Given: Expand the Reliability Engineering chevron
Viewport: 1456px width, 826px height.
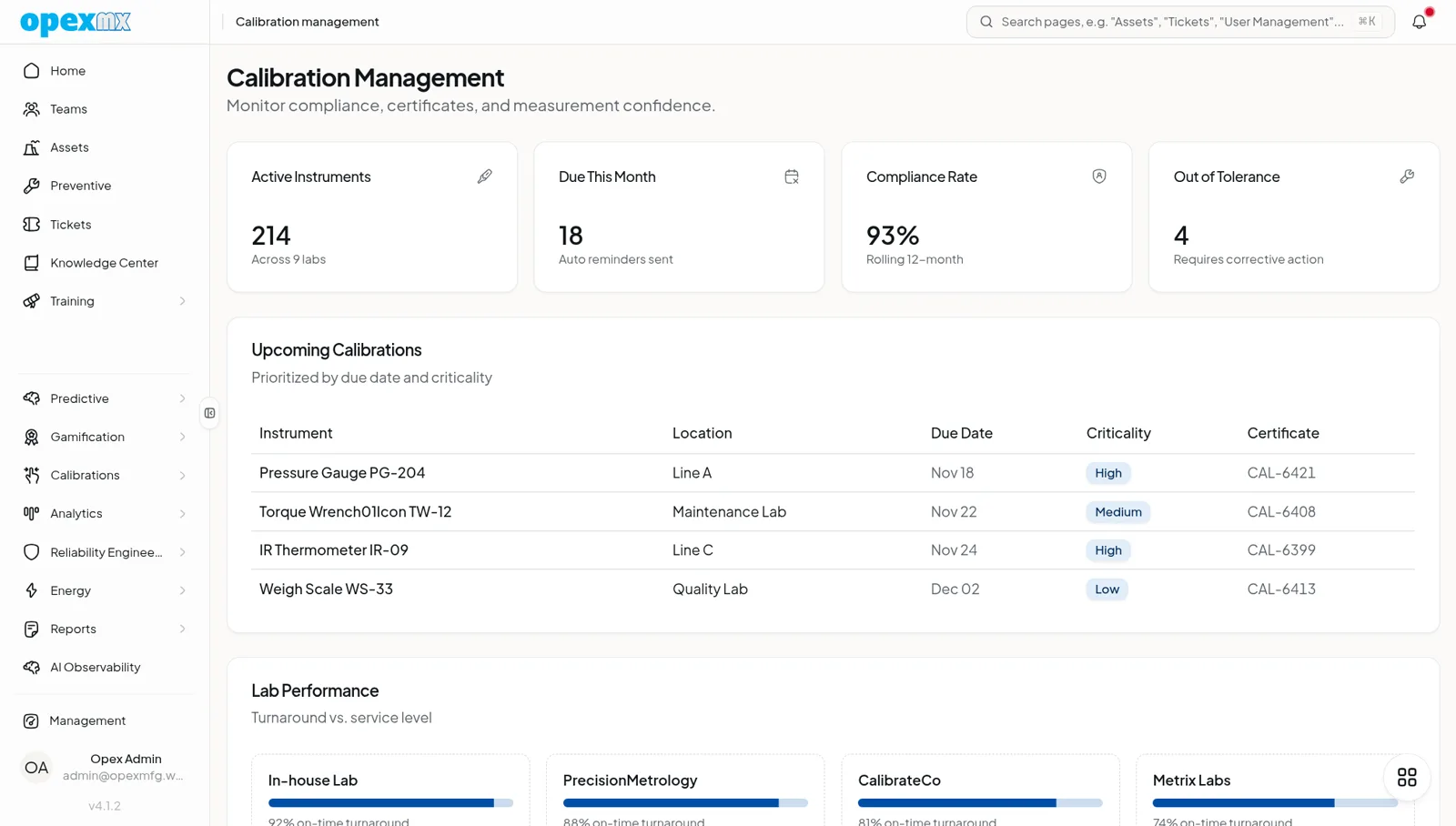Looking at the screenshot, I should [182, 552].
